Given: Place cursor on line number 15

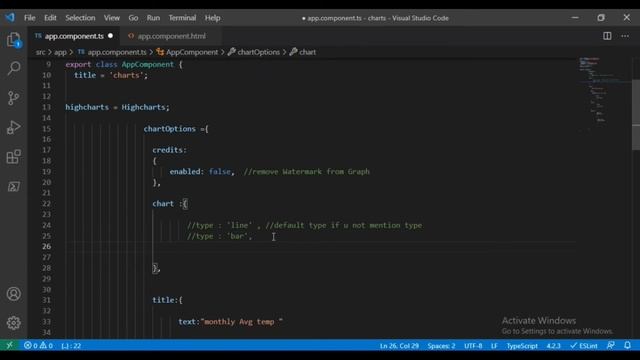Looking at the screenshot, I should click(47, 129).
